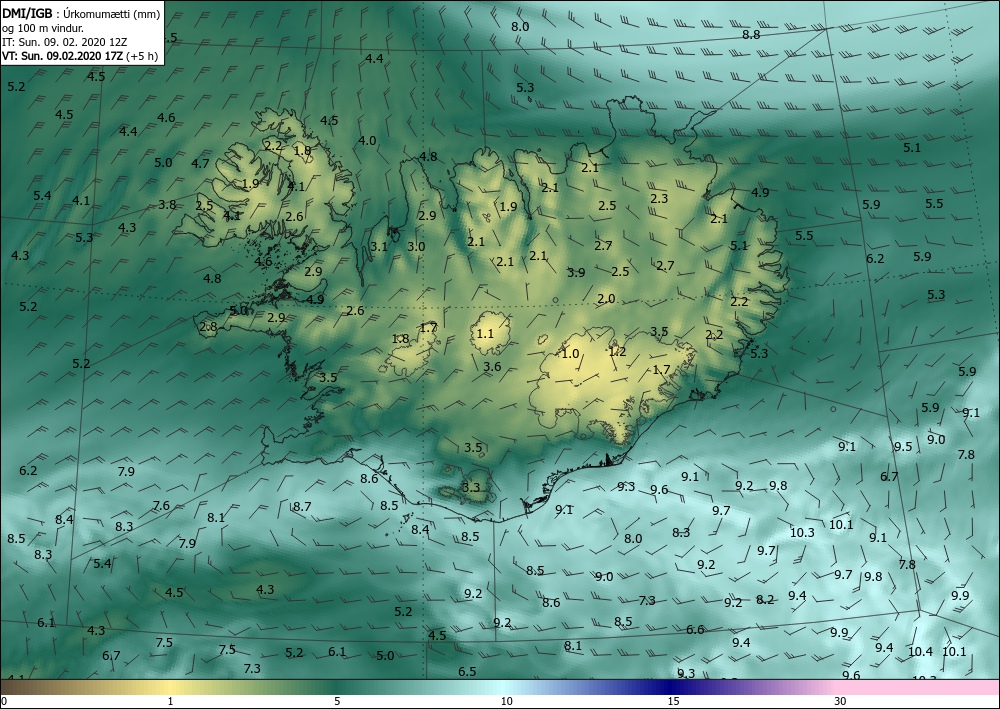
Task: Click the value "4.7" on the map
Action: point(200,163)
